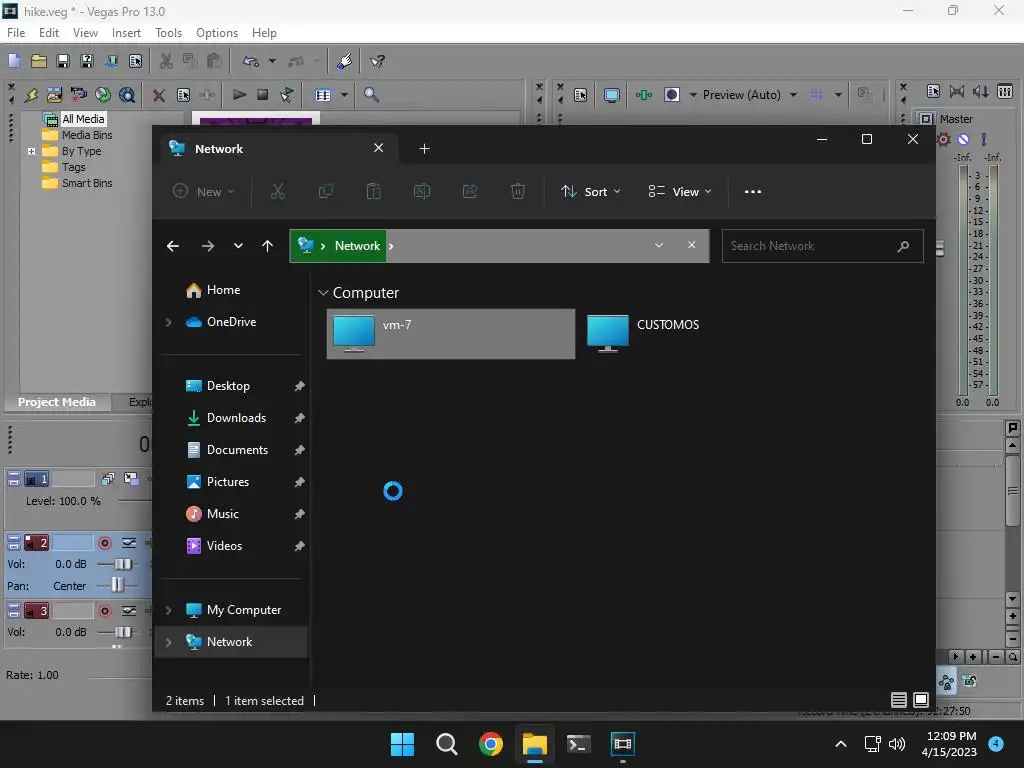Image resolution: width=1024 pixels, height=768 pixels.
Task: Stop media preview with the stop button
Action: (x=263, y=95)
